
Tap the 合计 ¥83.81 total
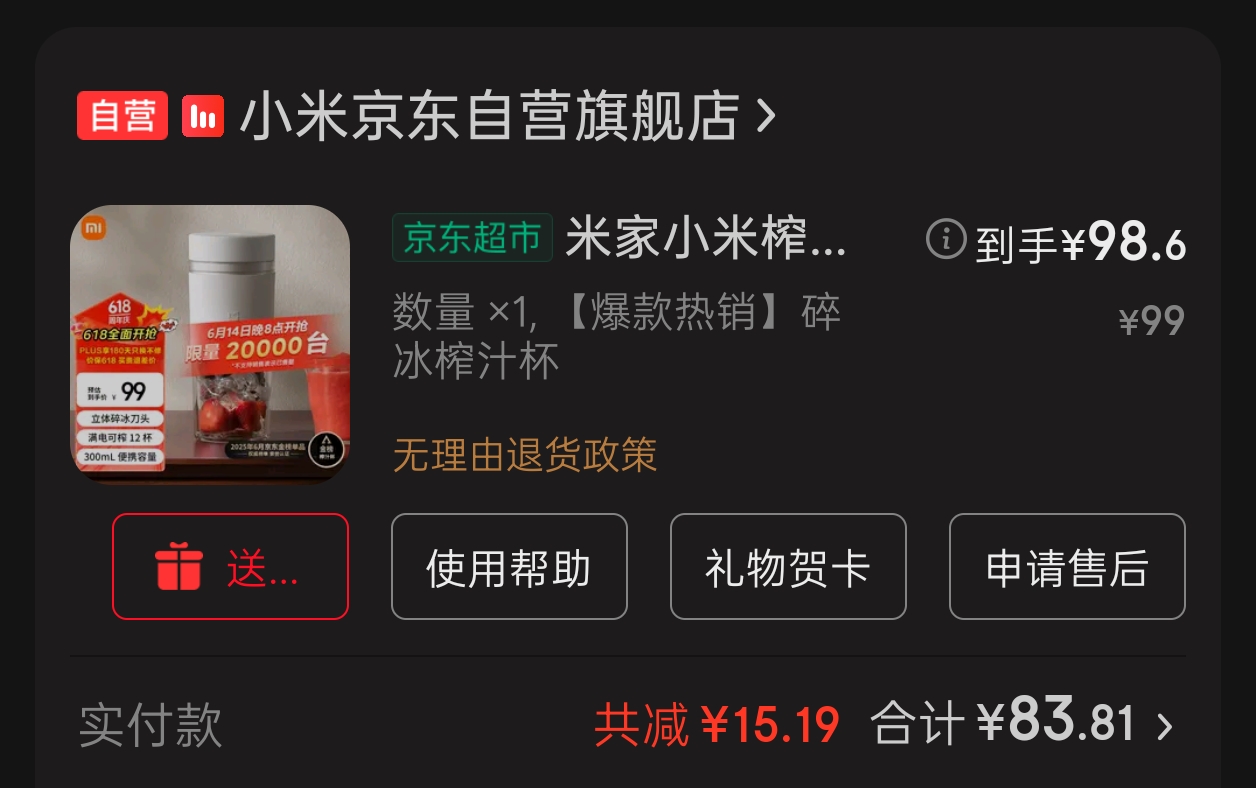click(1003, 722)
